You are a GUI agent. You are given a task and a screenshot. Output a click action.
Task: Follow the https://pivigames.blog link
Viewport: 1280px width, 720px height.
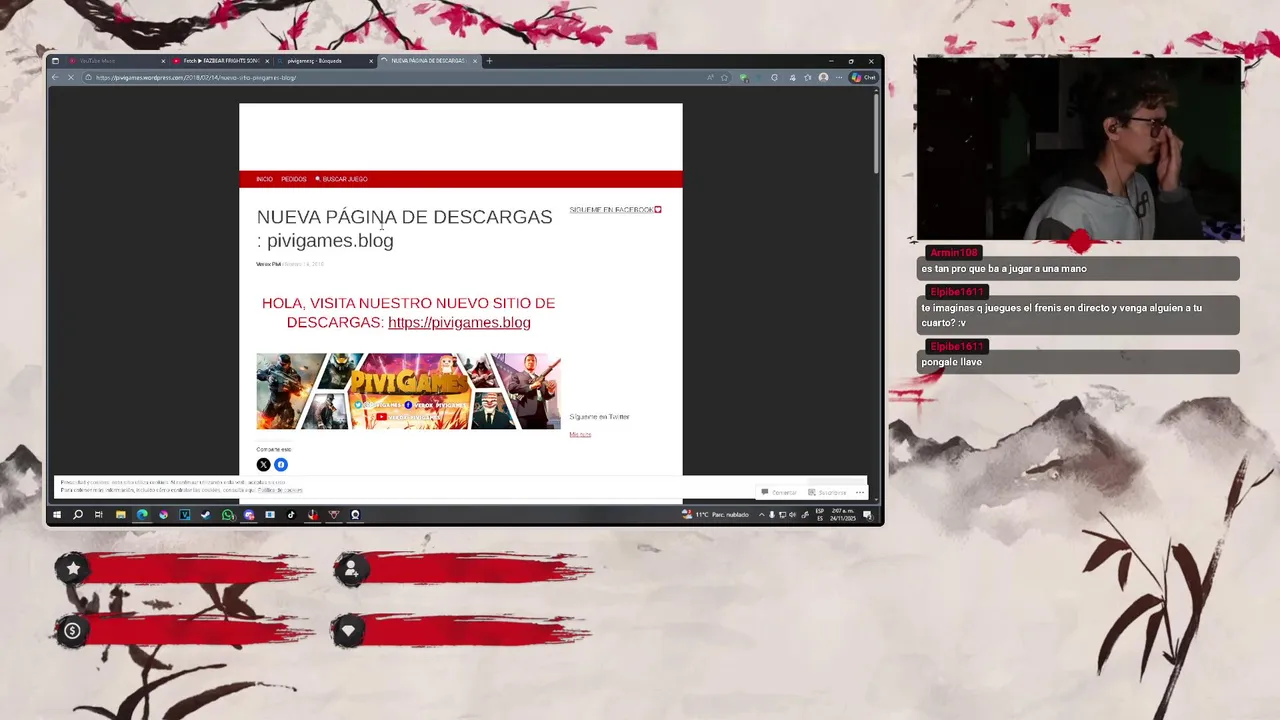click(459, 322)
